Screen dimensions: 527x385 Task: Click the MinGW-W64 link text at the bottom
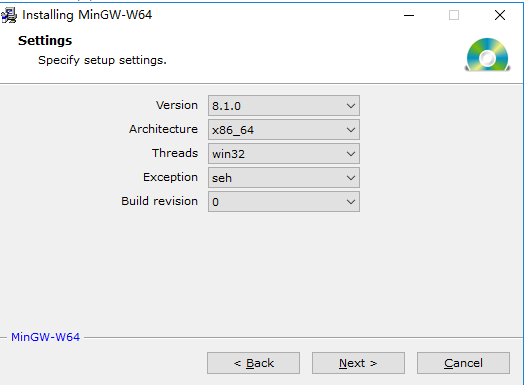(x=45, y=337)
